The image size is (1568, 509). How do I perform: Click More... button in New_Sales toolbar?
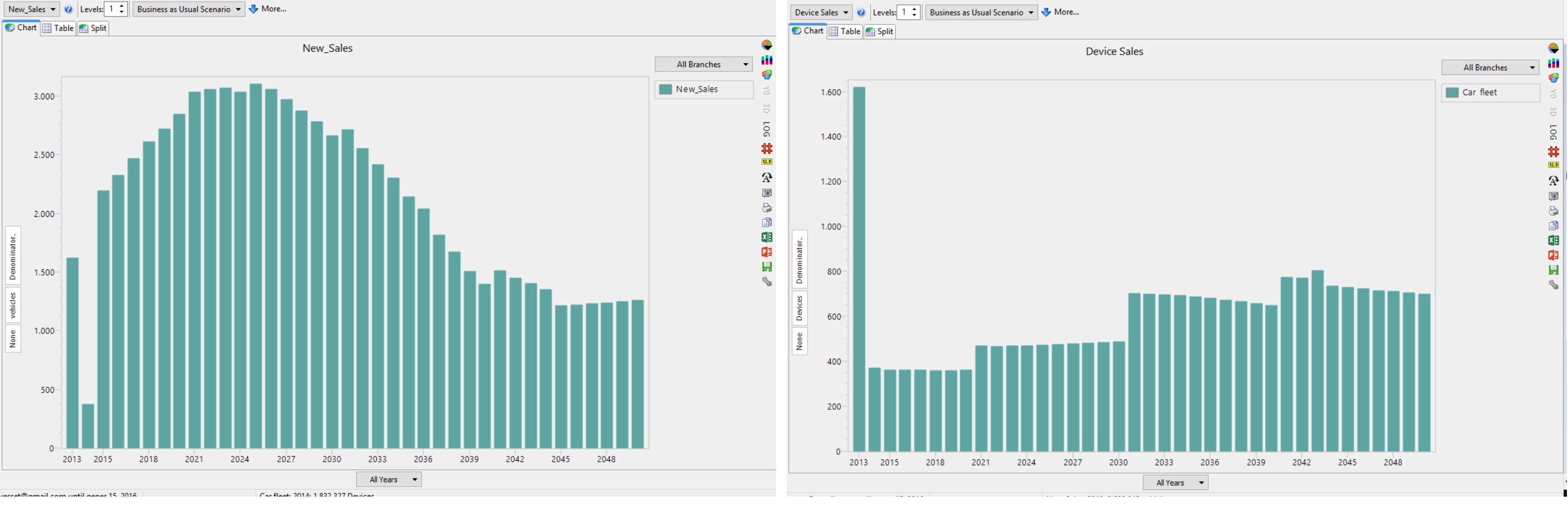tap(268, 9)
